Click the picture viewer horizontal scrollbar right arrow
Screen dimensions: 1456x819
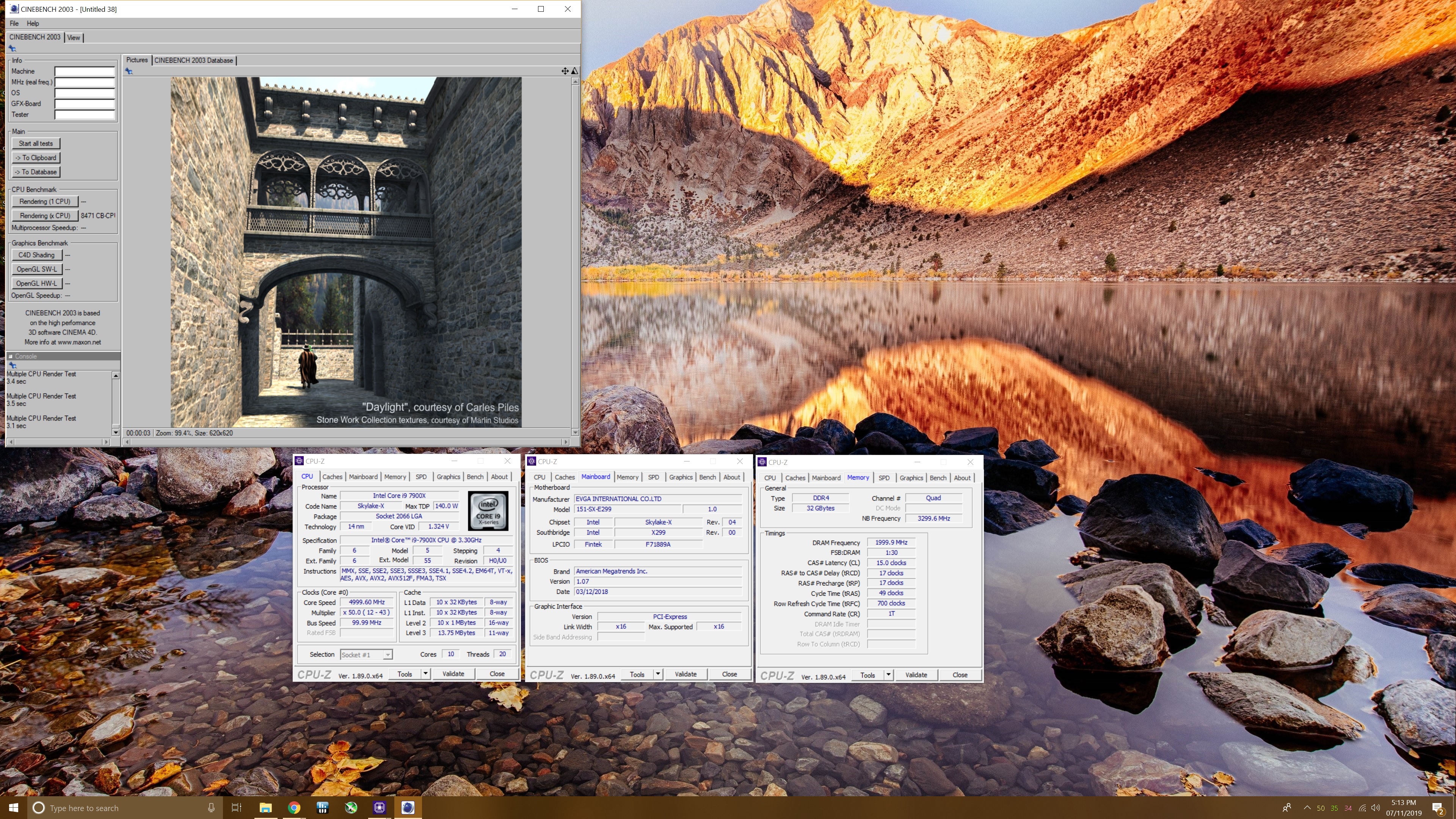pyautogui.click(x=565, y=441)
